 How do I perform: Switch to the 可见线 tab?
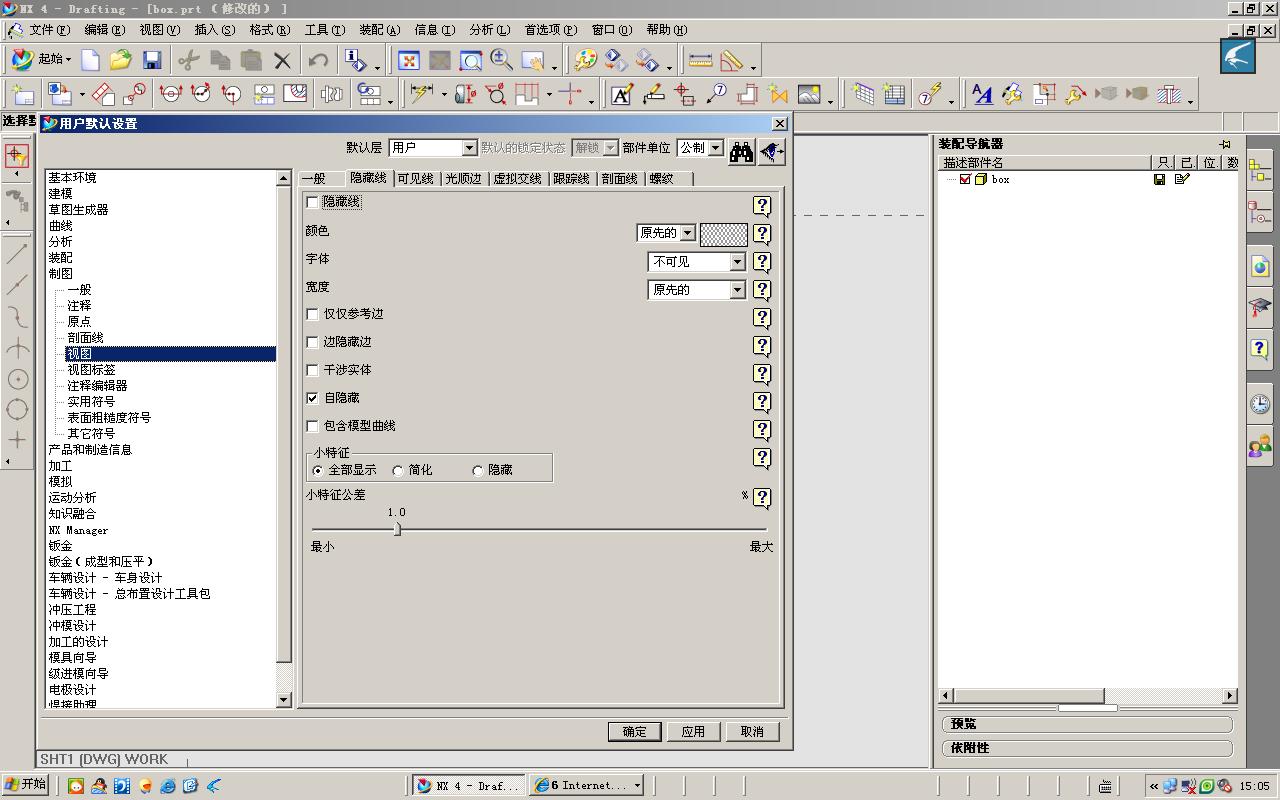click(x=415, y=178)
